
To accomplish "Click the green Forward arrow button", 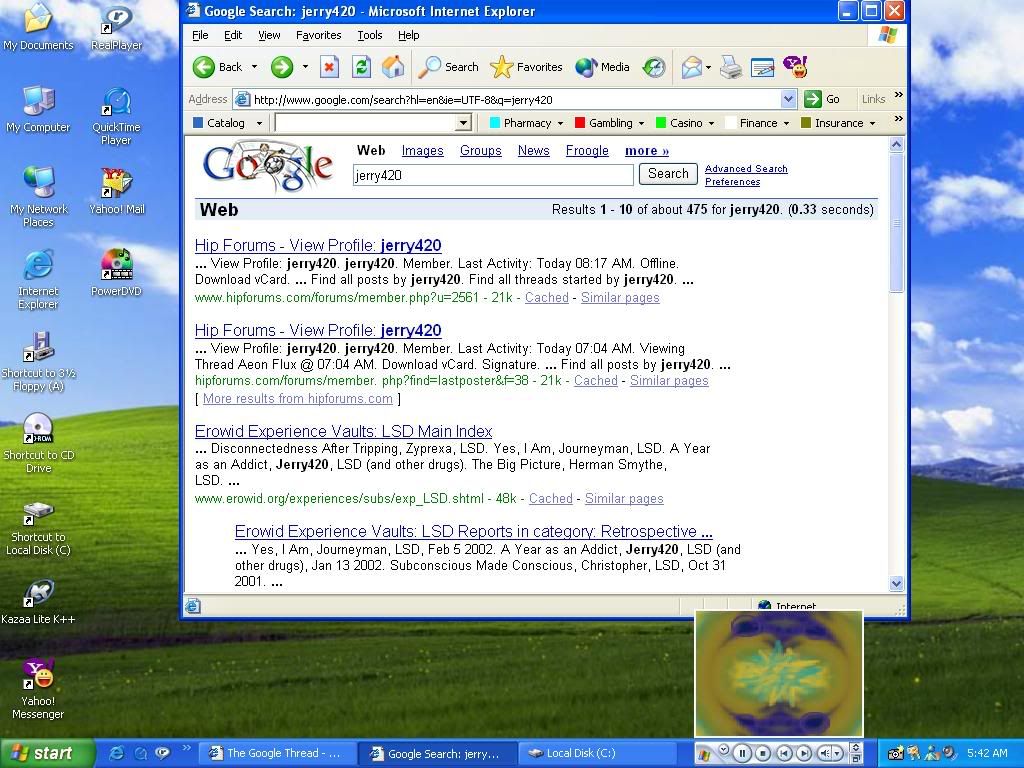I will [282, 67].
